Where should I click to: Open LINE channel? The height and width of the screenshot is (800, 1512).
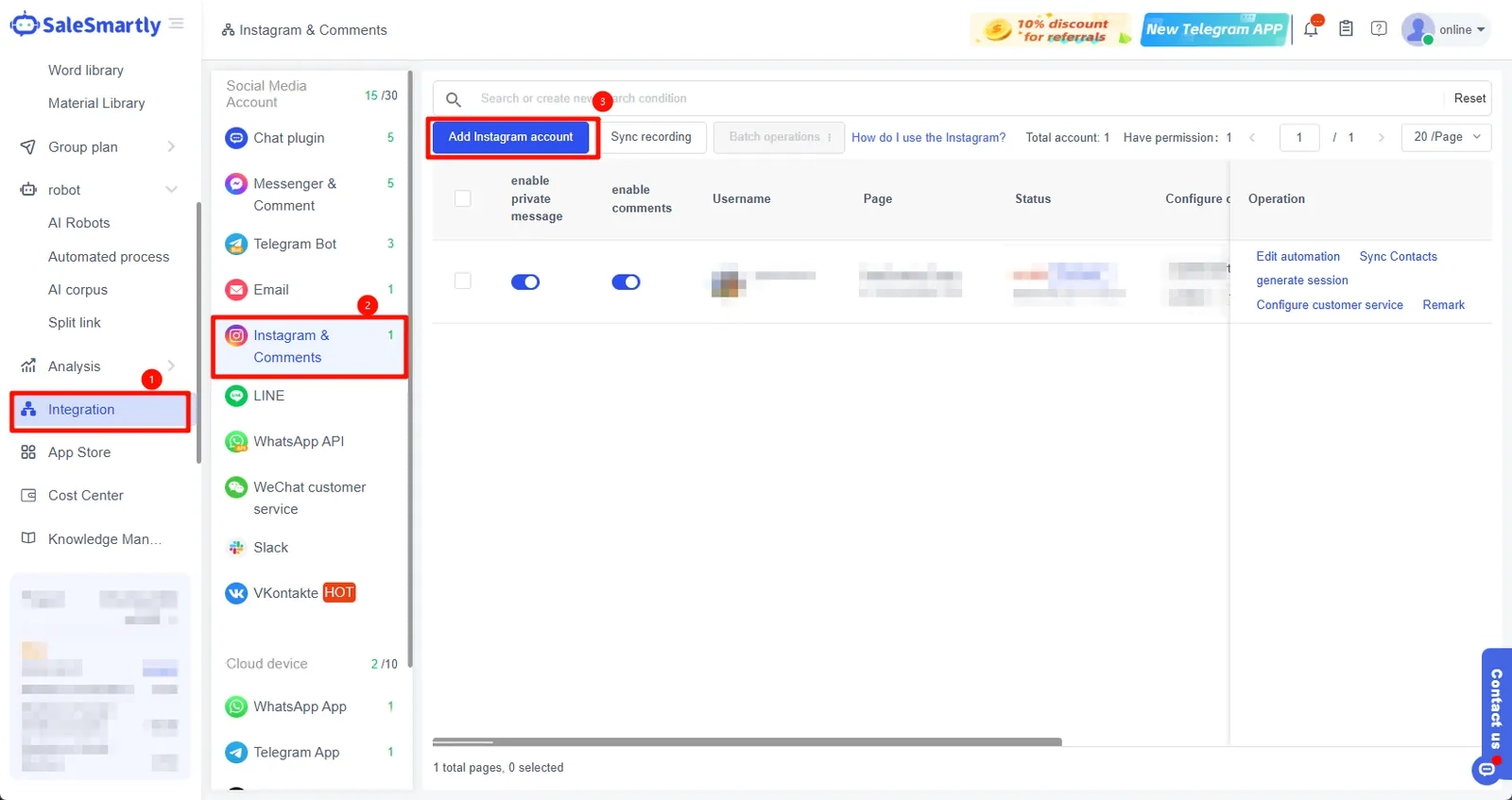pos(310,396)
